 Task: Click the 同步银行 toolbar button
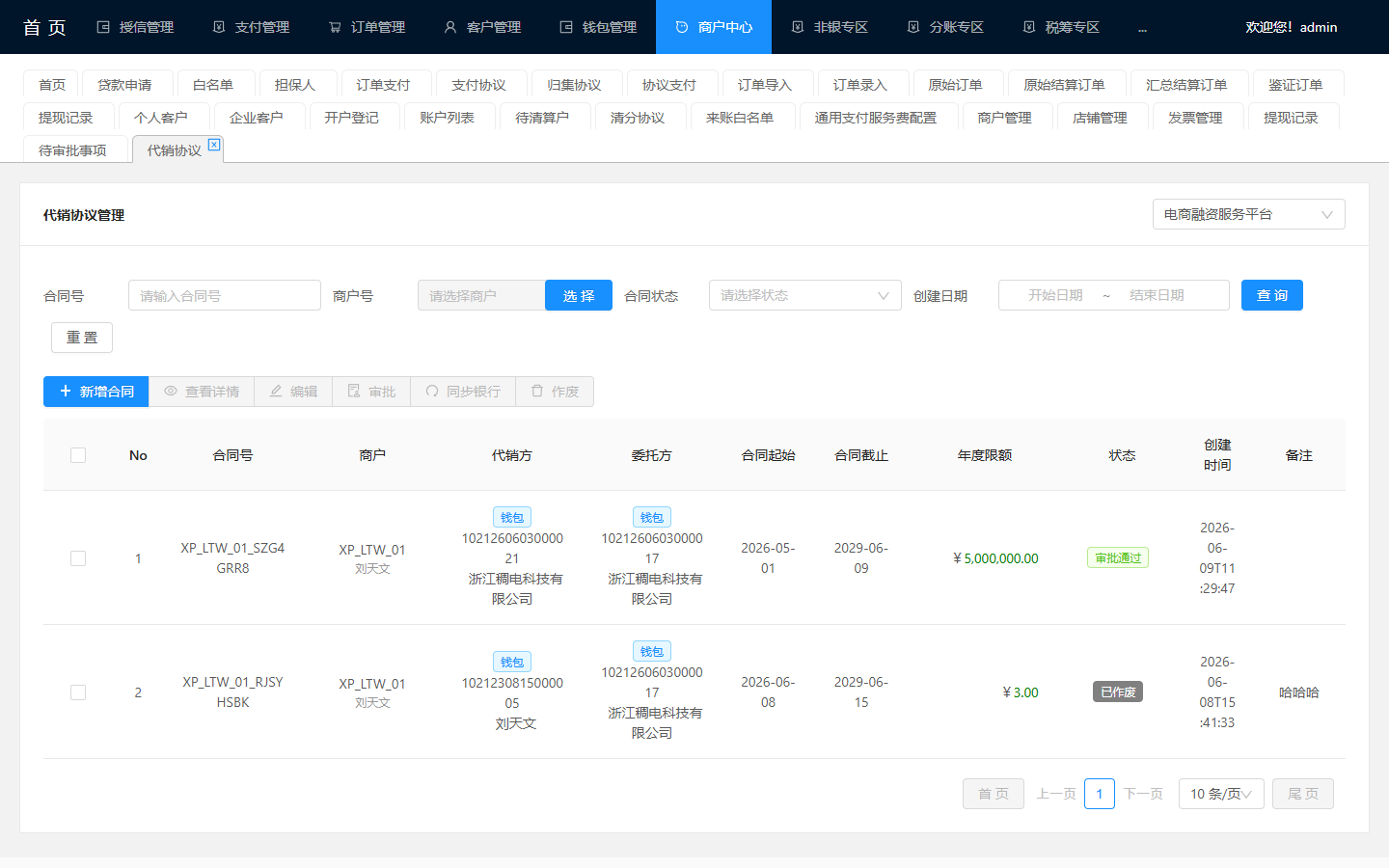pyautogui.click(x=463, y=392)
